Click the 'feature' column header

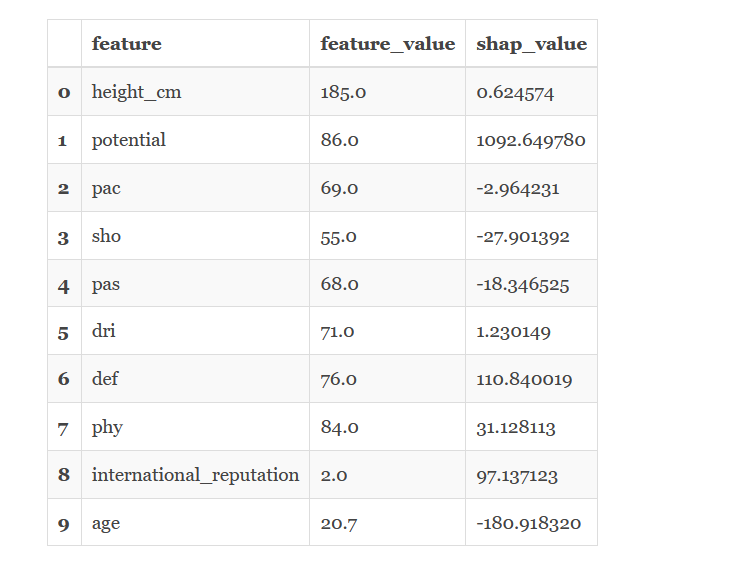[126, 44]
